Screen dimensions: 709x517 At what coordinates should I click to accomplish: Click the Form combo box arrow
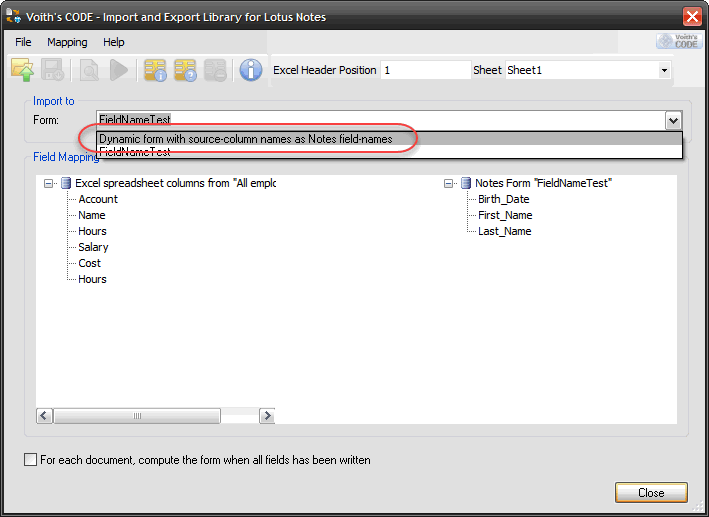tap(673, 120)
